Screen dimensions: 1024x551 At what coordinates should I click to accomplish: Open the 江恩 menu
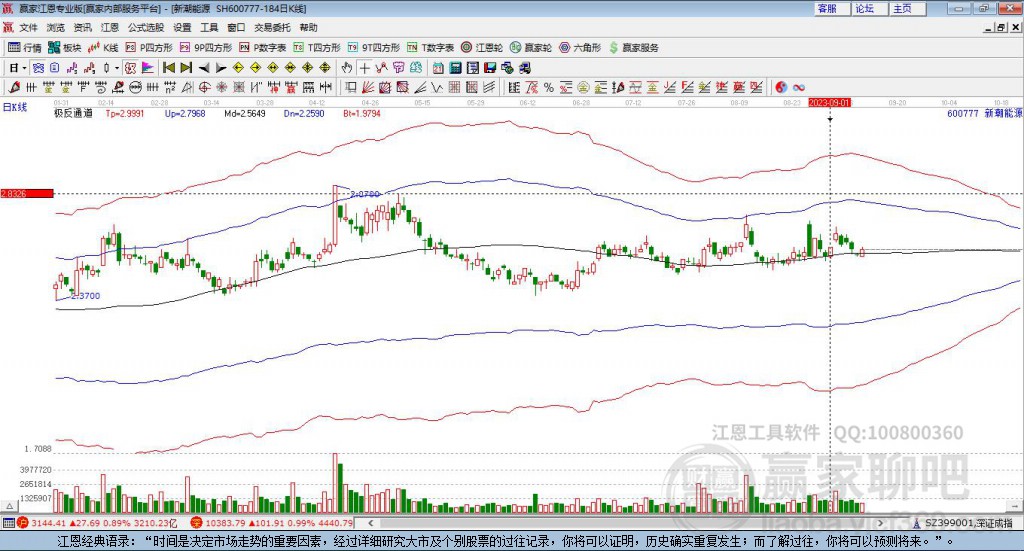pos(110,27)
